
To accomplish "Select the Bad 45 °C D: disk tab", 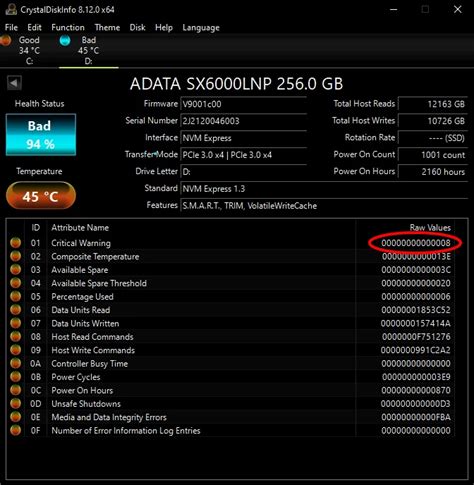I will [88, 50].
